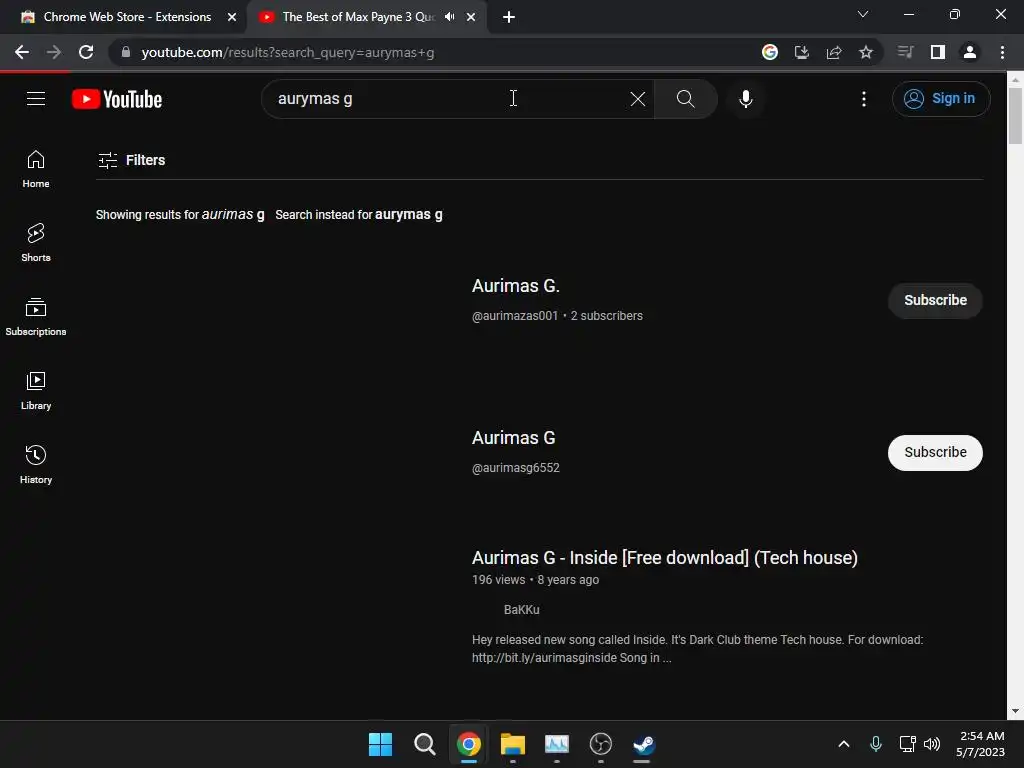Image resolution: width=1024 pixels, height=768 pixels.
Task: Go back in browser
Action: click(x=22, y=52)
